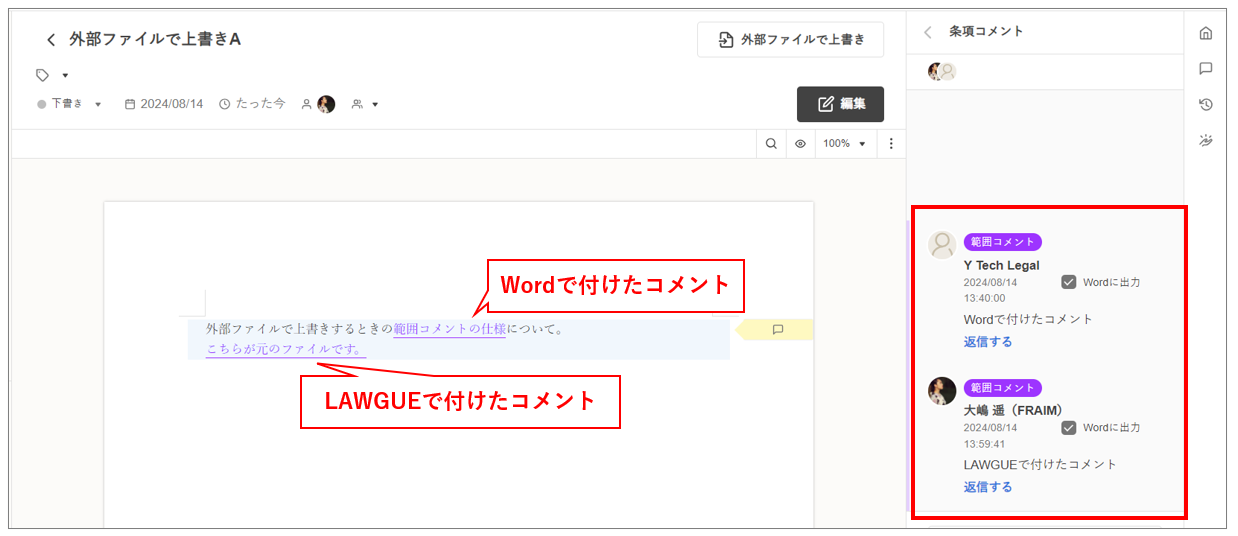Open the three-dot more options menu
This screenshot has width=1238, height=536.
pos(891,144)
